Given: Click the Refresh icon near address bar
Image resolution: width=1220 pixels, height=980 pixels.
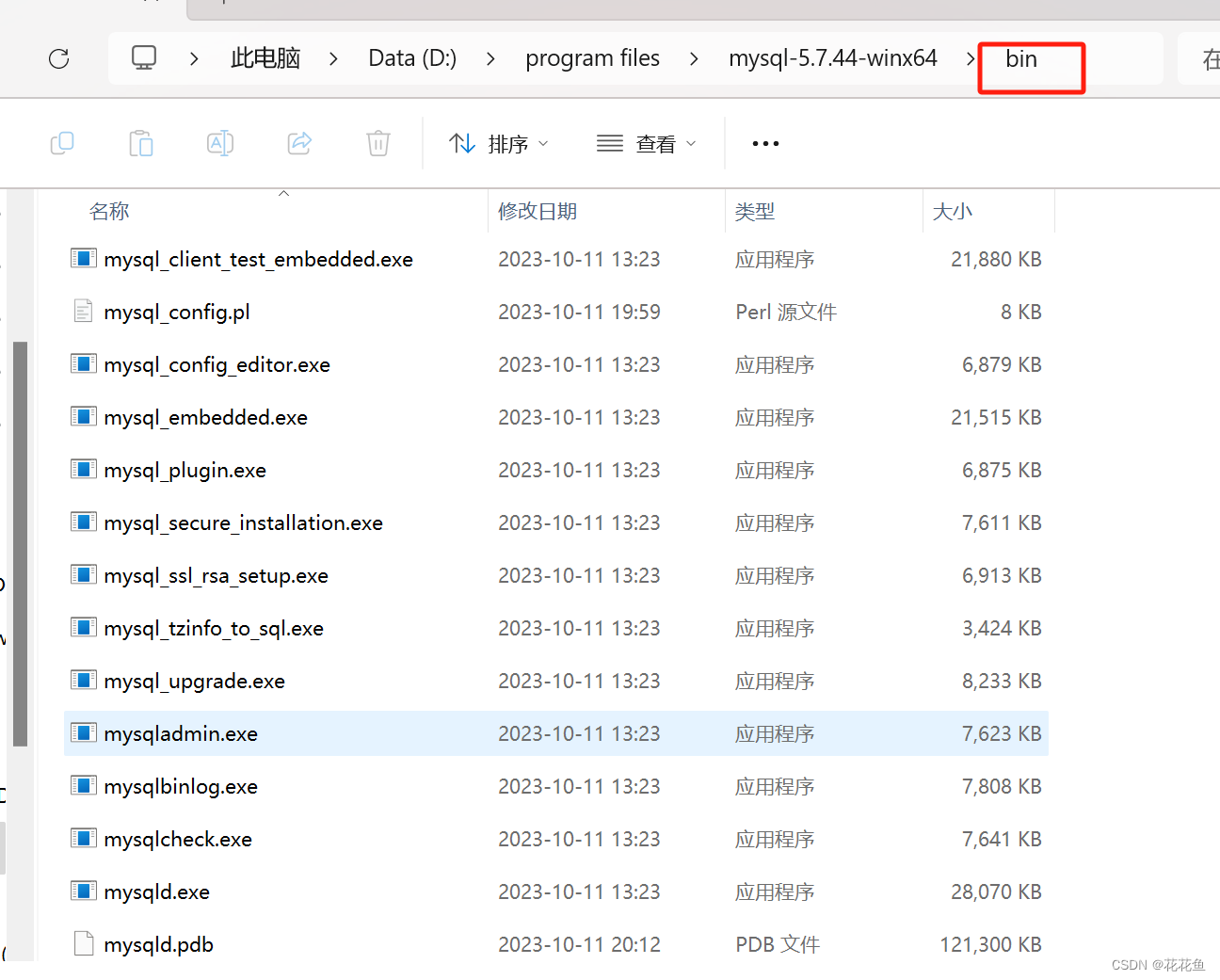Looking at the screenshot, I should click(x=58, y=57).
